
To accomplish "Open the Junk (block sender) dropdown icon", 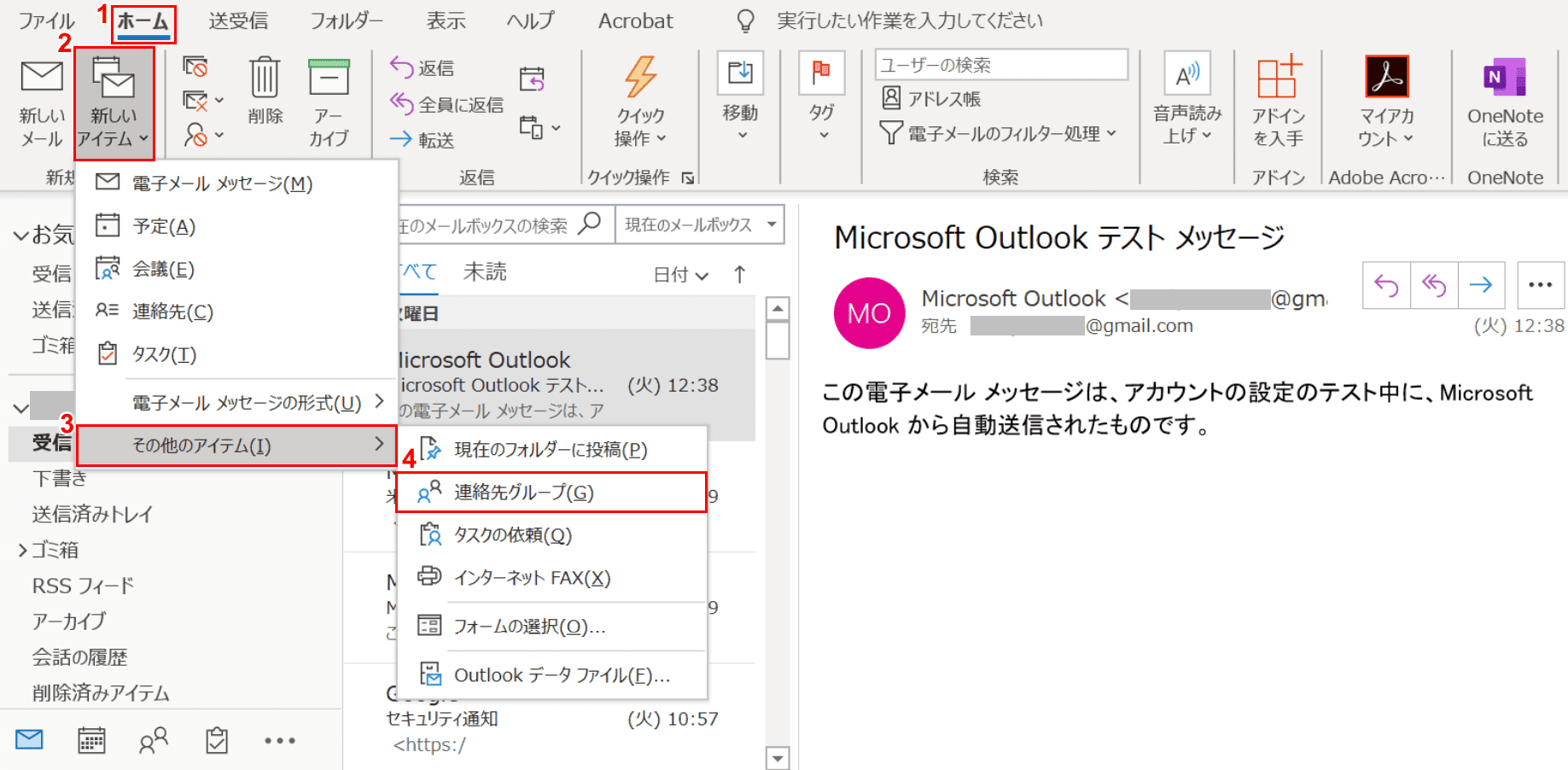I will point(203,134).
